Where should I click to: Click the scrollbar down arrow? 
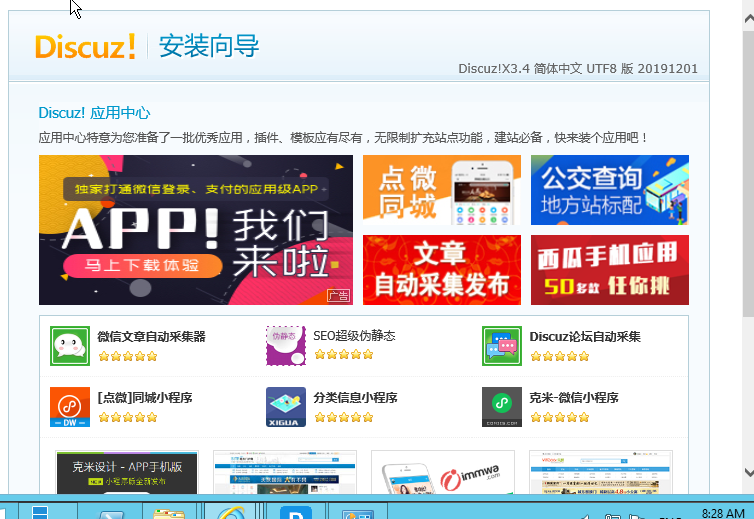click(749, 472)
